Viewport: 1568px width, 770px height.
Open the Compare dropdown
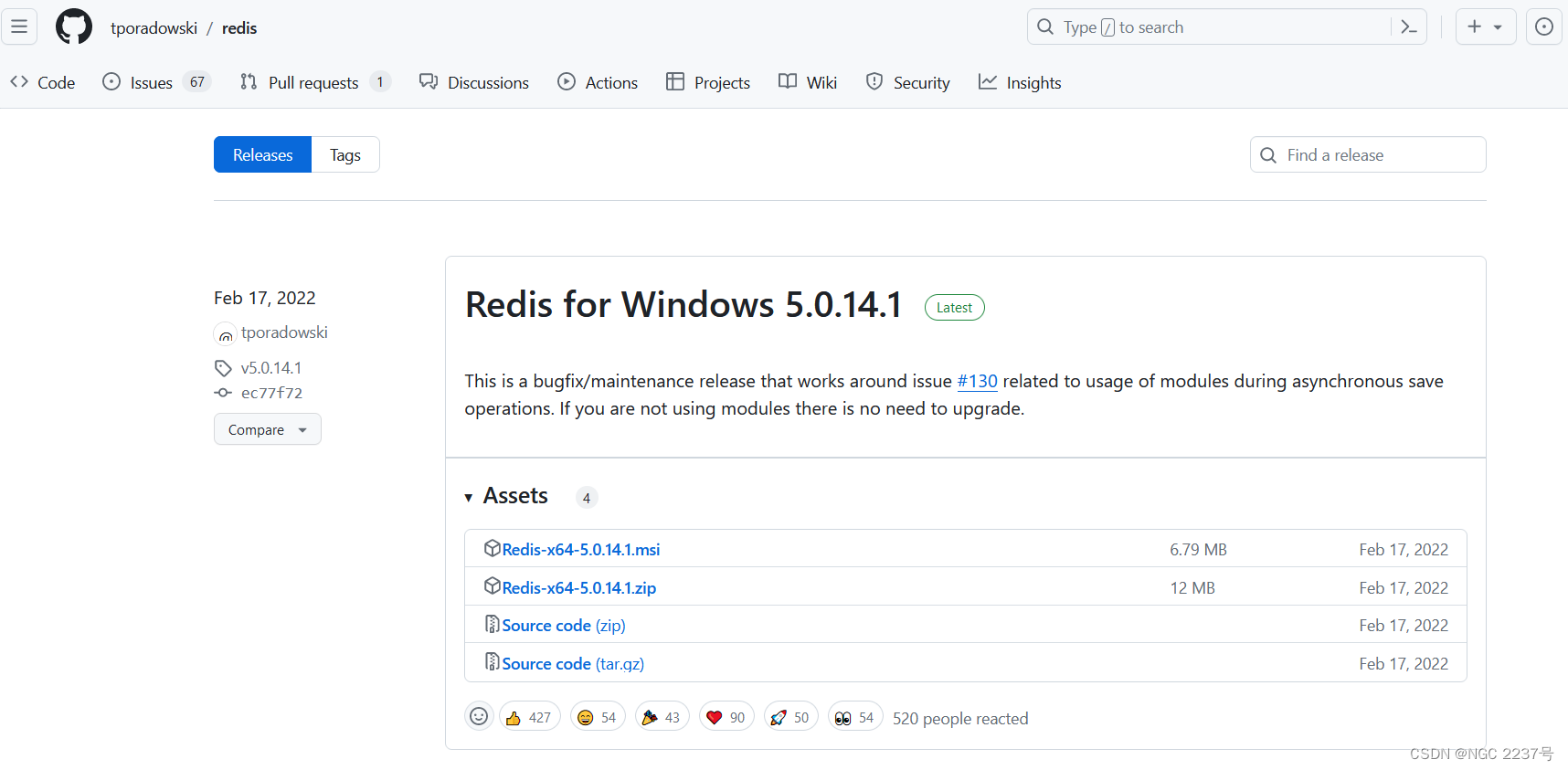pos(268,429)
